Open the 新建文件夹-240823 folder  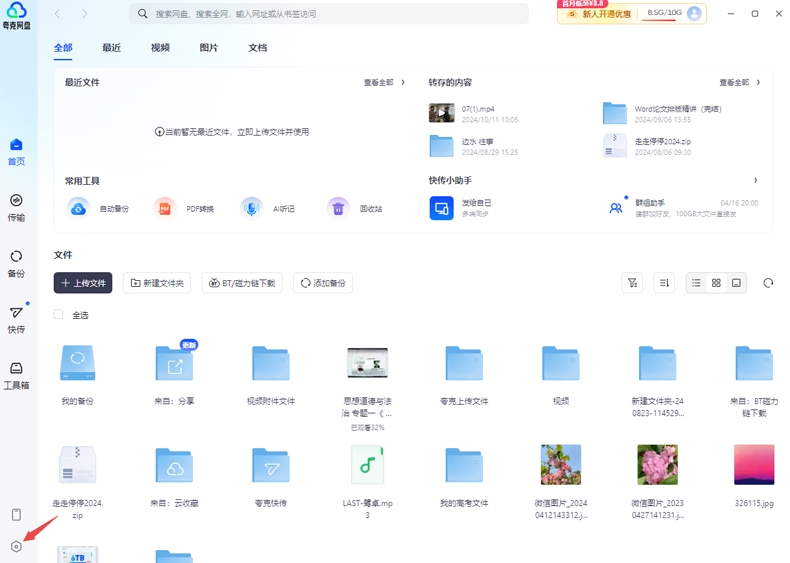pos(657,363)
